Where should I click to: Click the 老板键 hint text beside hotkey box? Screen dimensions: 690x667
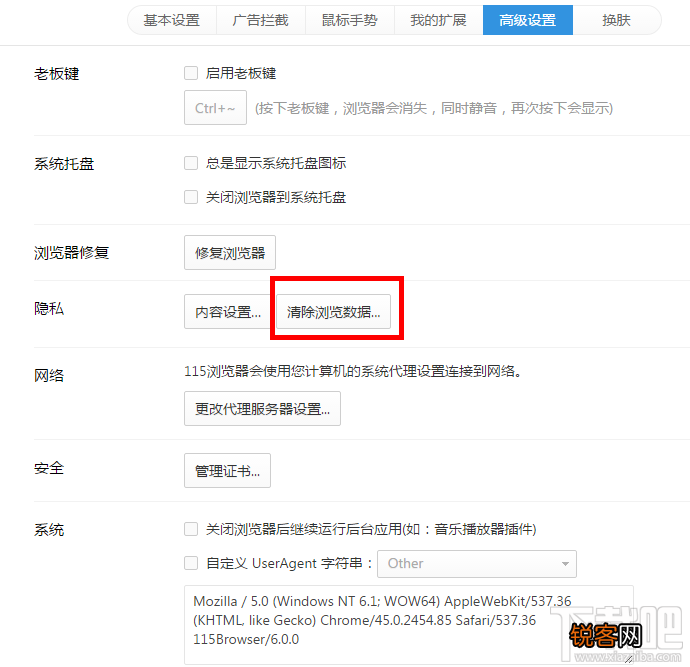coord(434,108)
